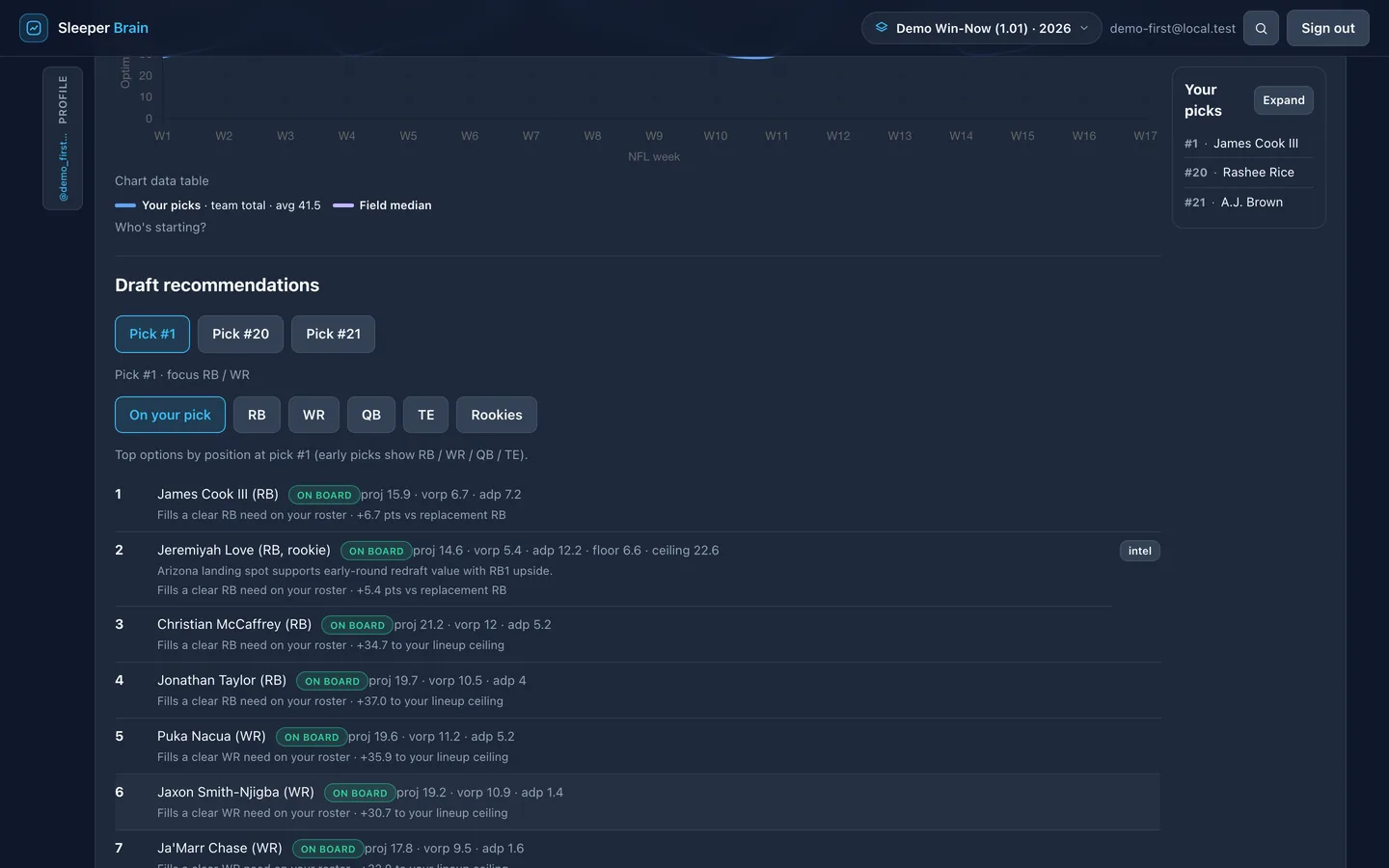Switch to the Pick #21 tab
Viewport: 1389px width, 868px height.
point(334,334)
